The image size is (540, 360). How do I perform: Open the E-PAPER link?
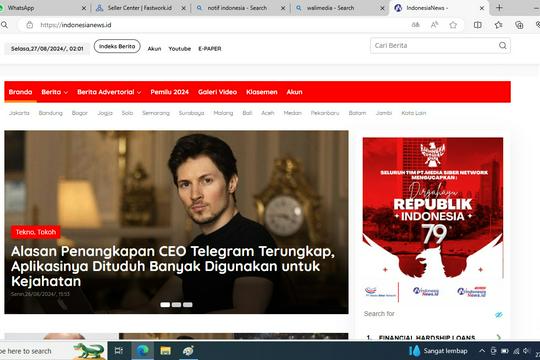click(210, 49)
